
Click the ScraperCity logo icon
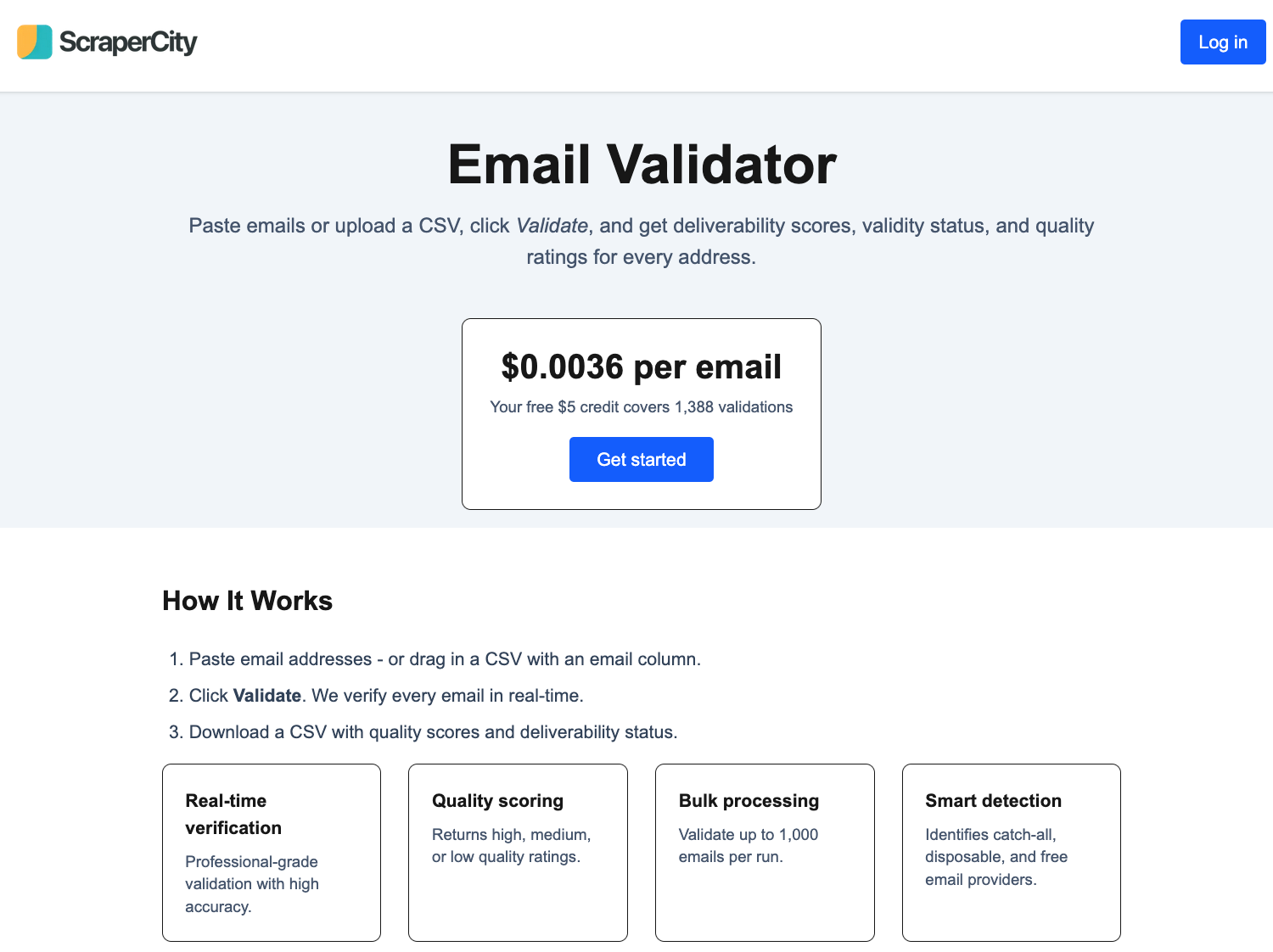[35, 42]
